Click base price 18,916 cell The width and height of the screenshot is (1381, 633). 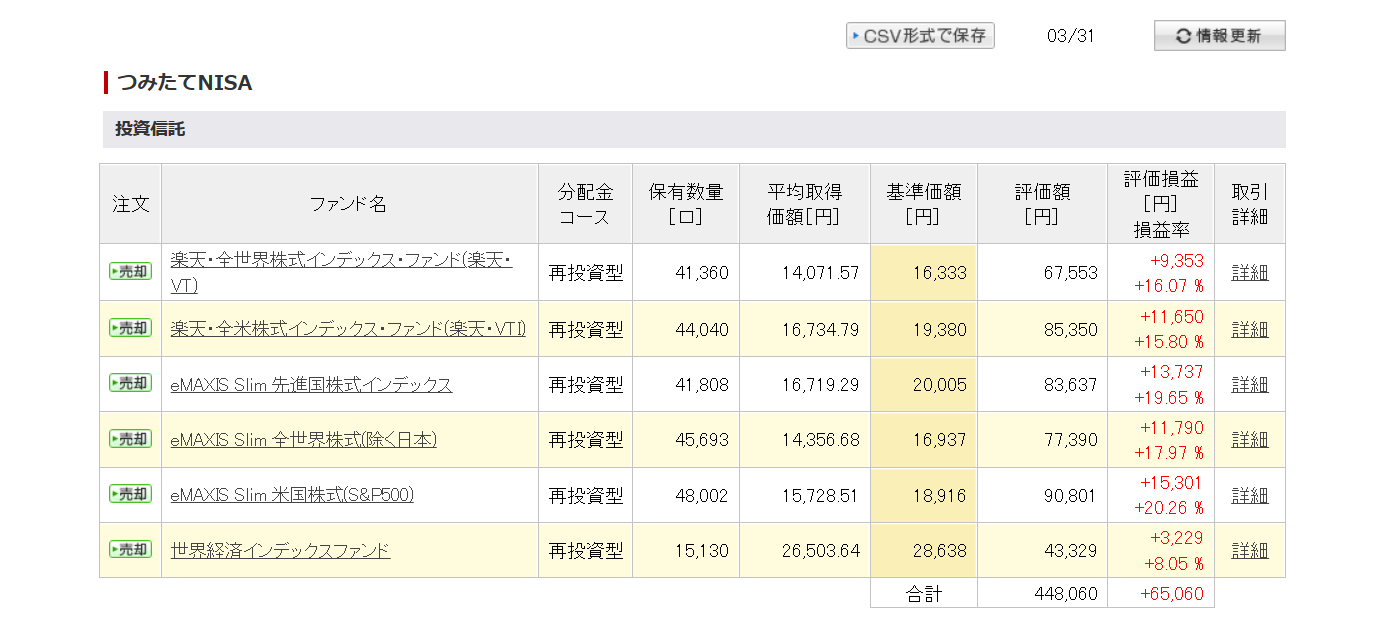(x=924, y=495)
